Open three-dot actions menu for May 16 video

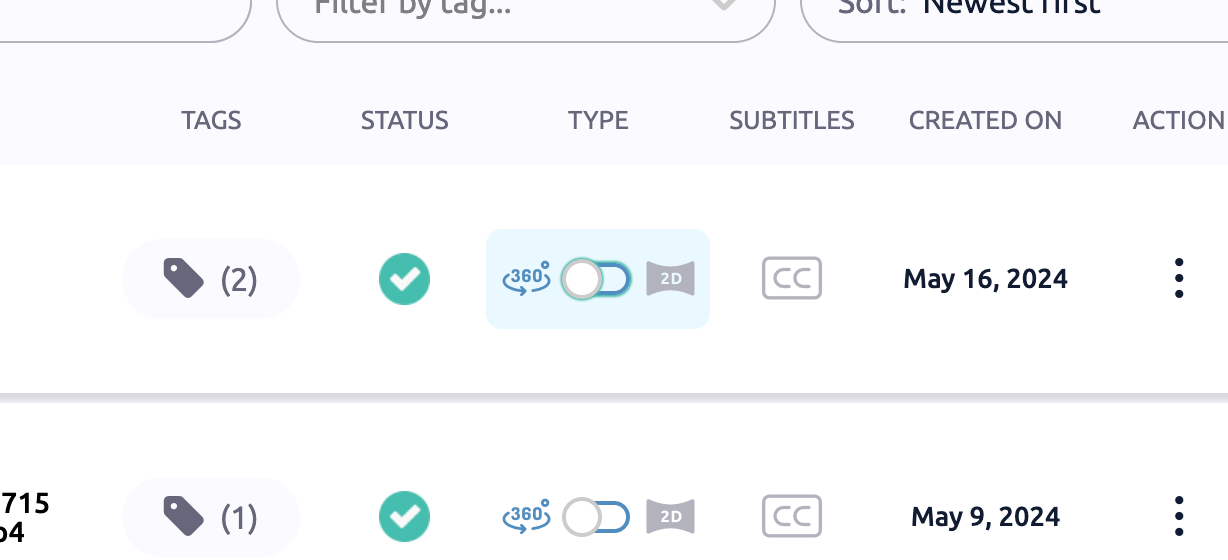(1179, 278)
